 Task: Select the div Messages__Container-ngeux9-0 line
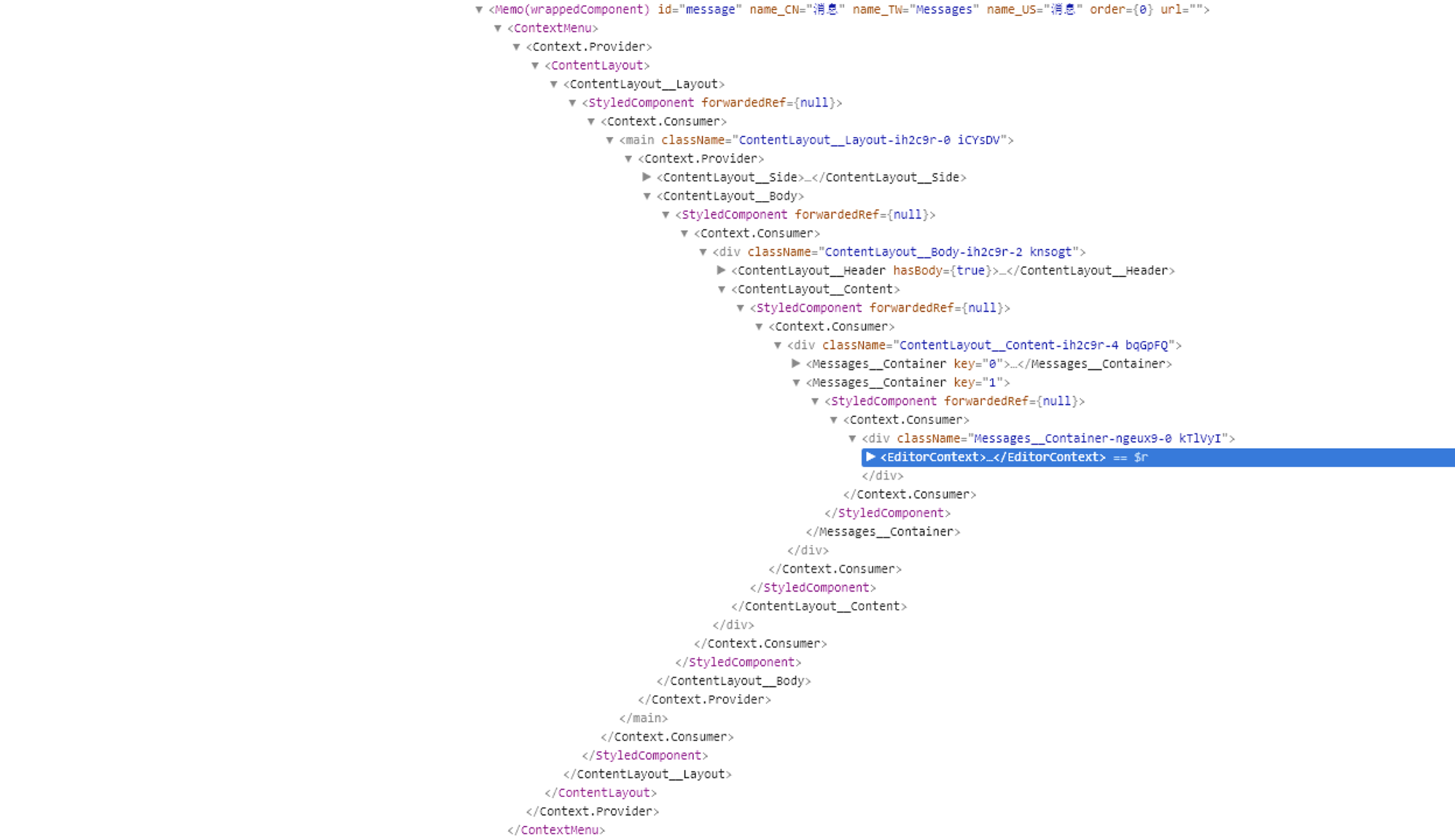tap(1048, 439)
